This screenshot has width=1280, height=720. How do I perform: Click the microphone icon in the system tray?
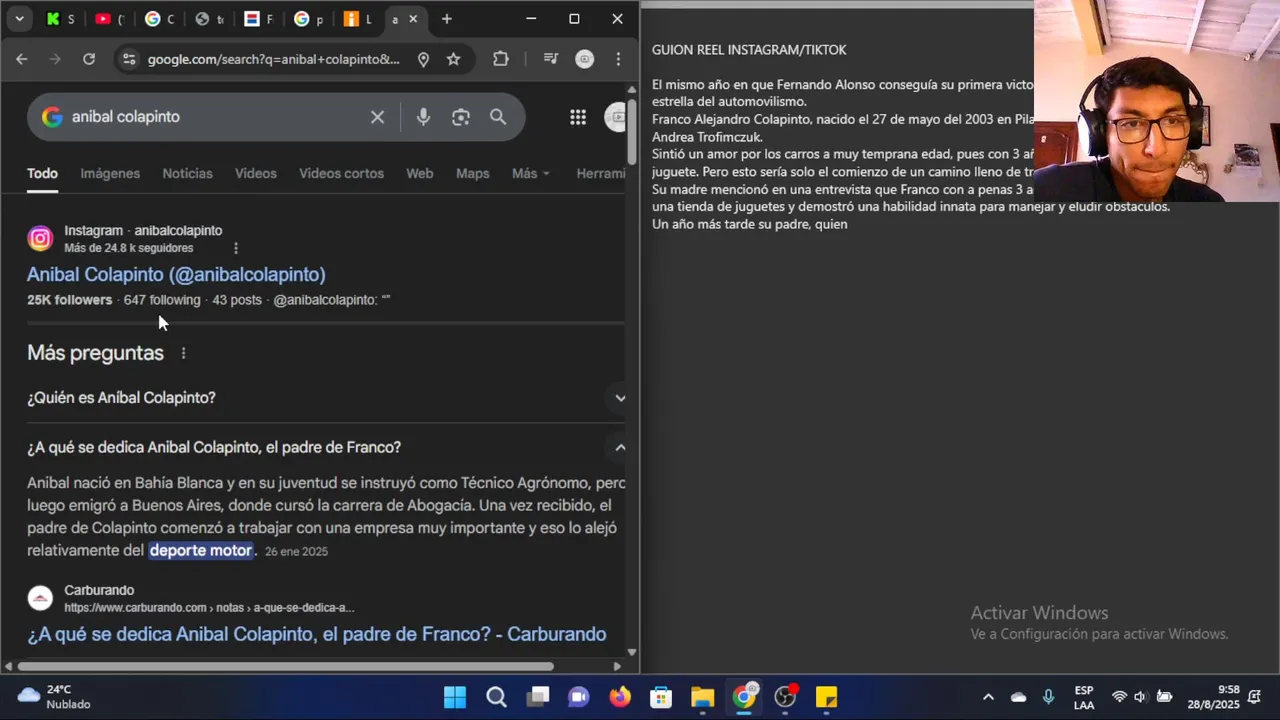(x=1048, y=697)
